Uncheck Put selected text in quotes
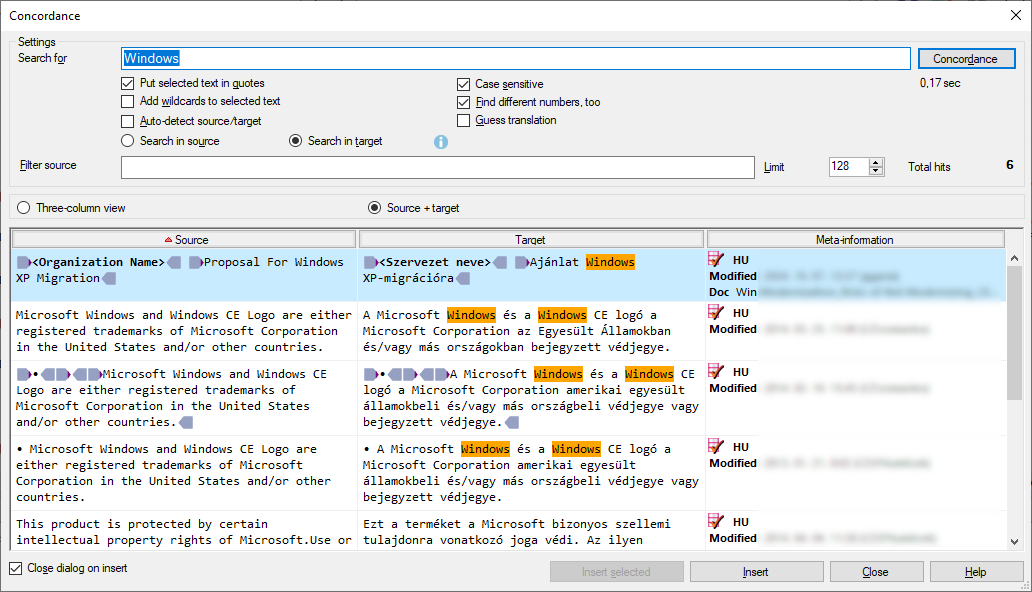 click(127, 82)
